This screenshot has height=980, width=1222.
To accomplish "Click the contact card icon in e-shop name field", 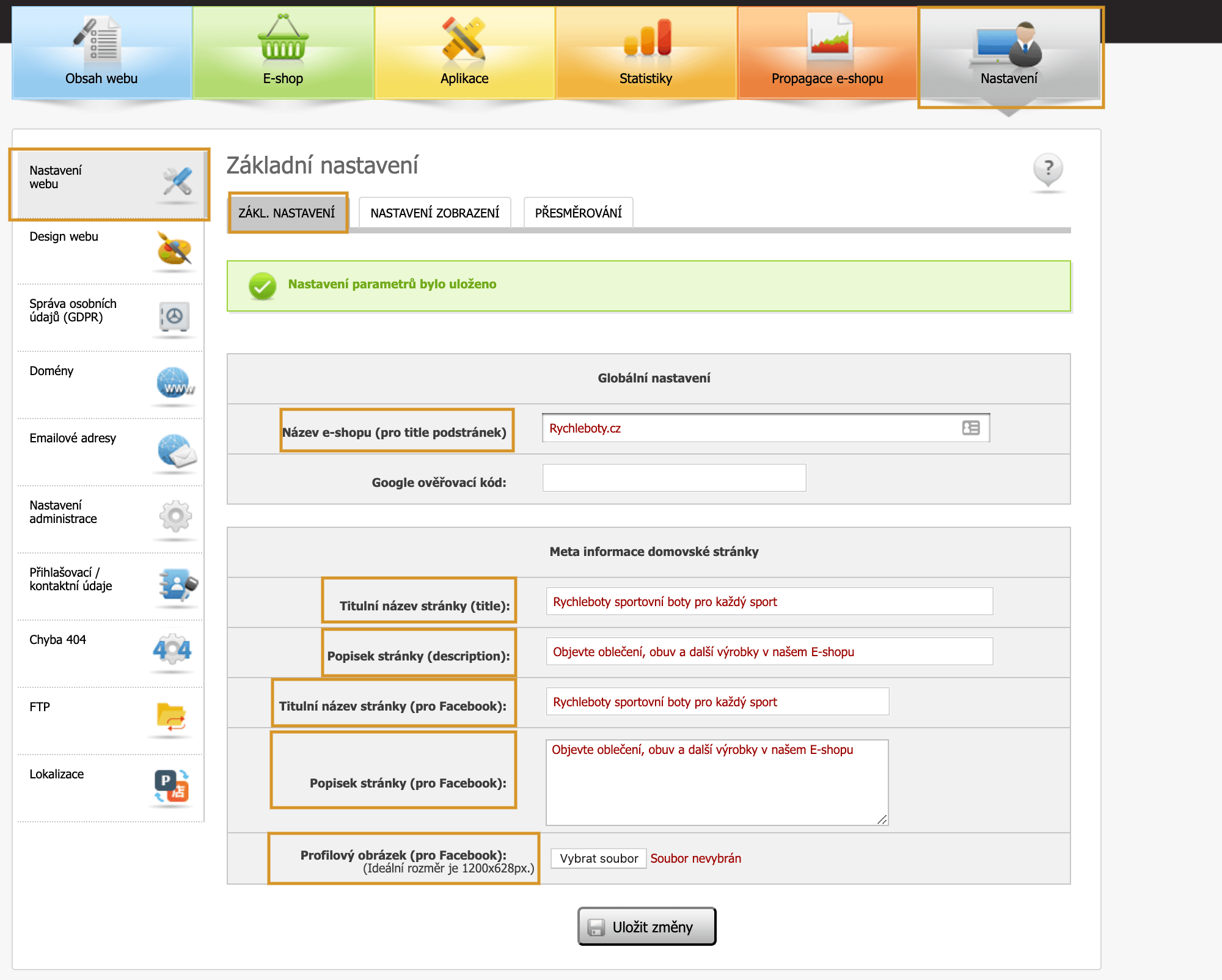I will (x=971, y=428).
